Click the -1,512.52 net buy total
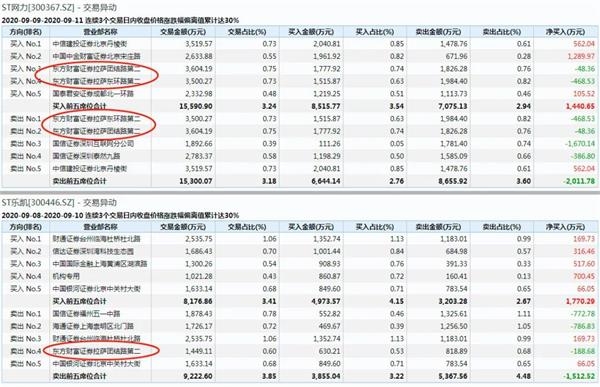600x387 pixels. (x=579, y=376)
